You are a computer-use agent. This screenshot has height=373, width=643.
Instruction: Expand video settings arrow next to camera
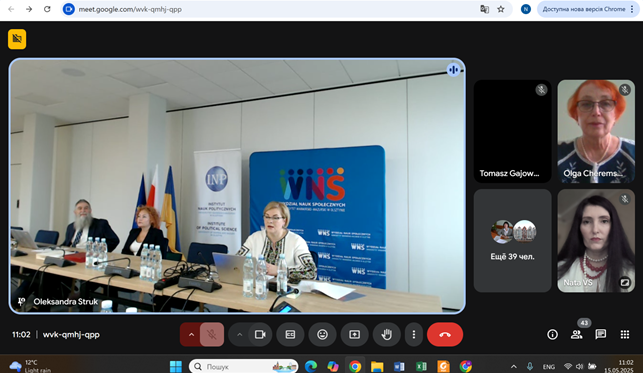(239, 334)
